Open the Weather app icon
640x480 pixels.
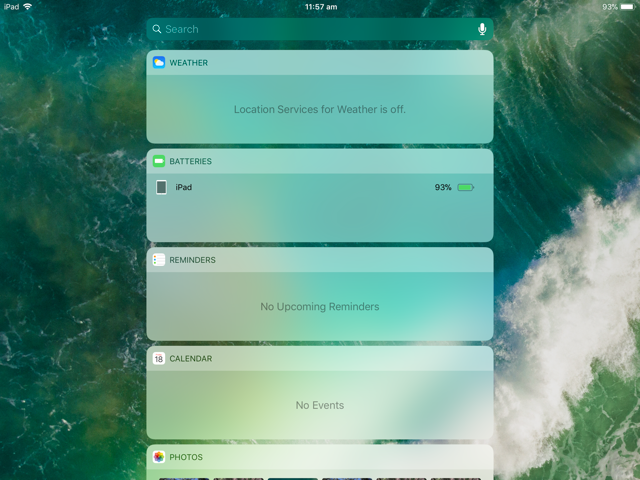(159, 62)
